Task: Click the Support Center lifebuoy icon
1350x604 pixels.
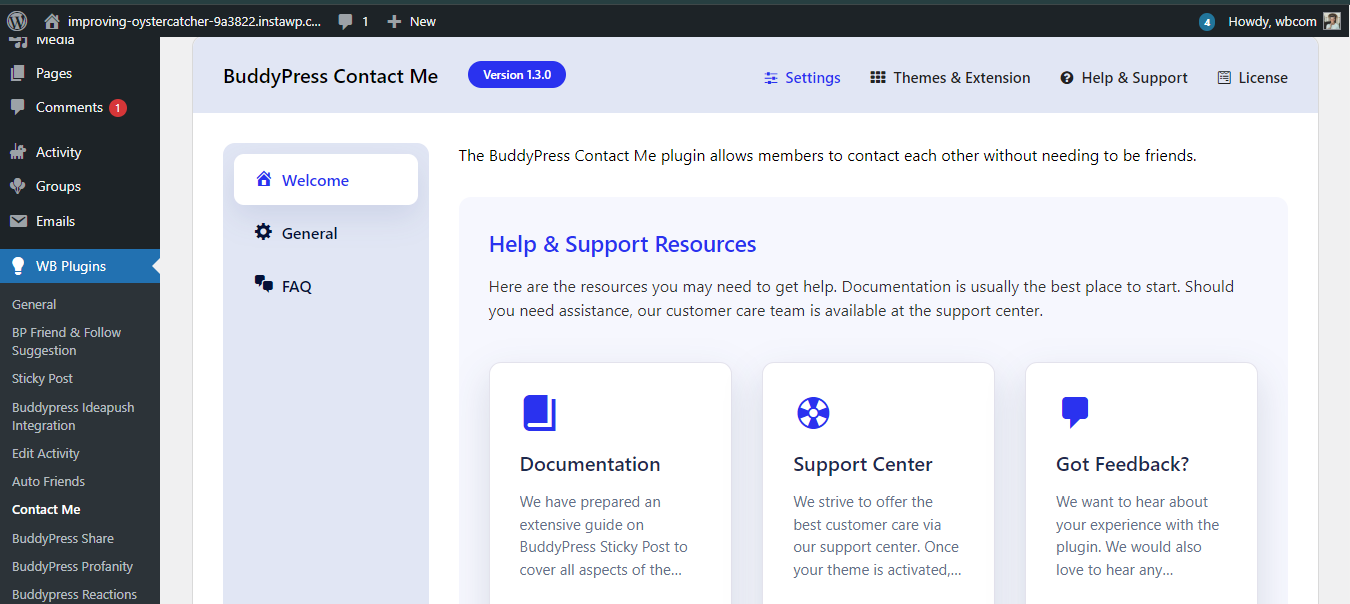Action: point(812,413)
